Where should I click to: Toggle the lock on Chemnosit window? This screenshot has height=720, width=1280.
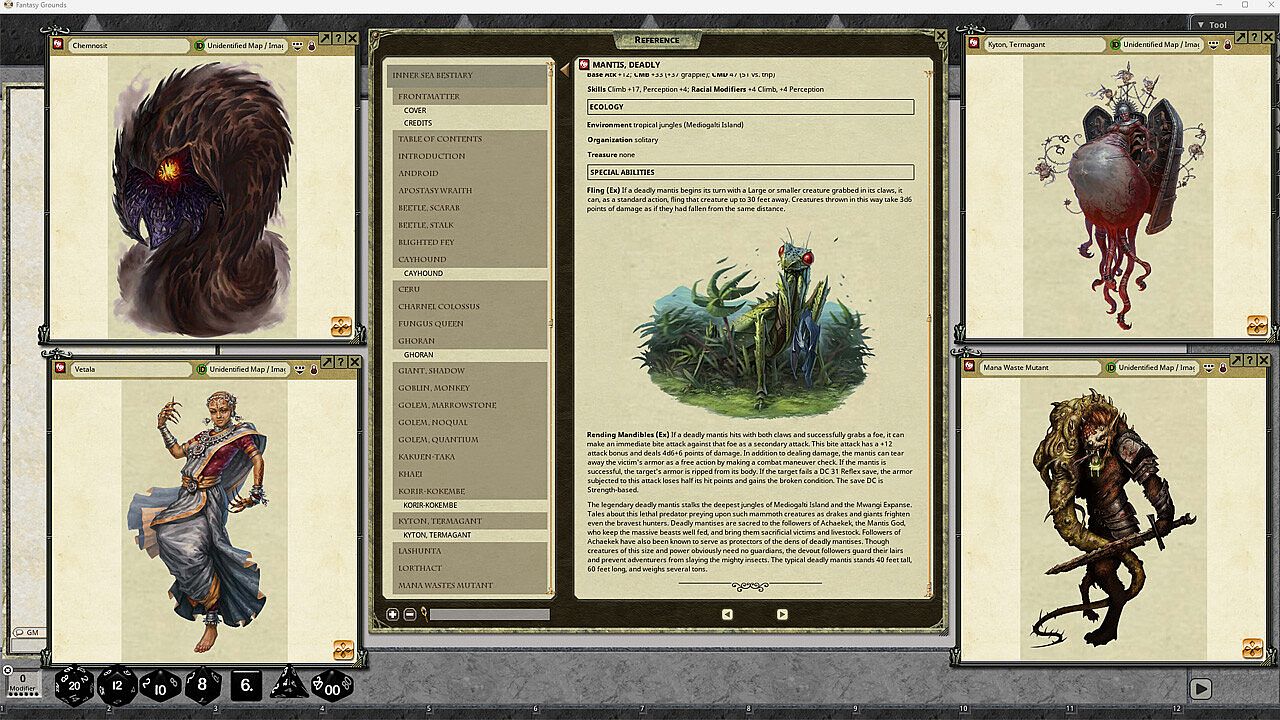pos(311,45)
